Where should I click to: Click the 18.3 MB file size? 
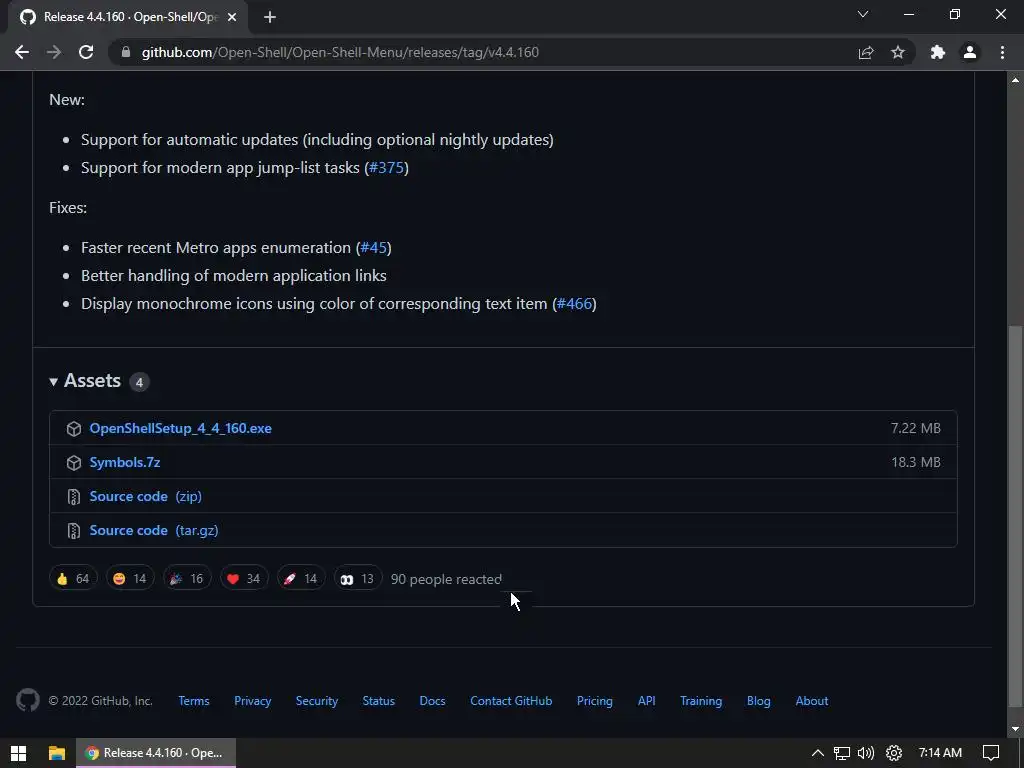(x=916, y=462)
